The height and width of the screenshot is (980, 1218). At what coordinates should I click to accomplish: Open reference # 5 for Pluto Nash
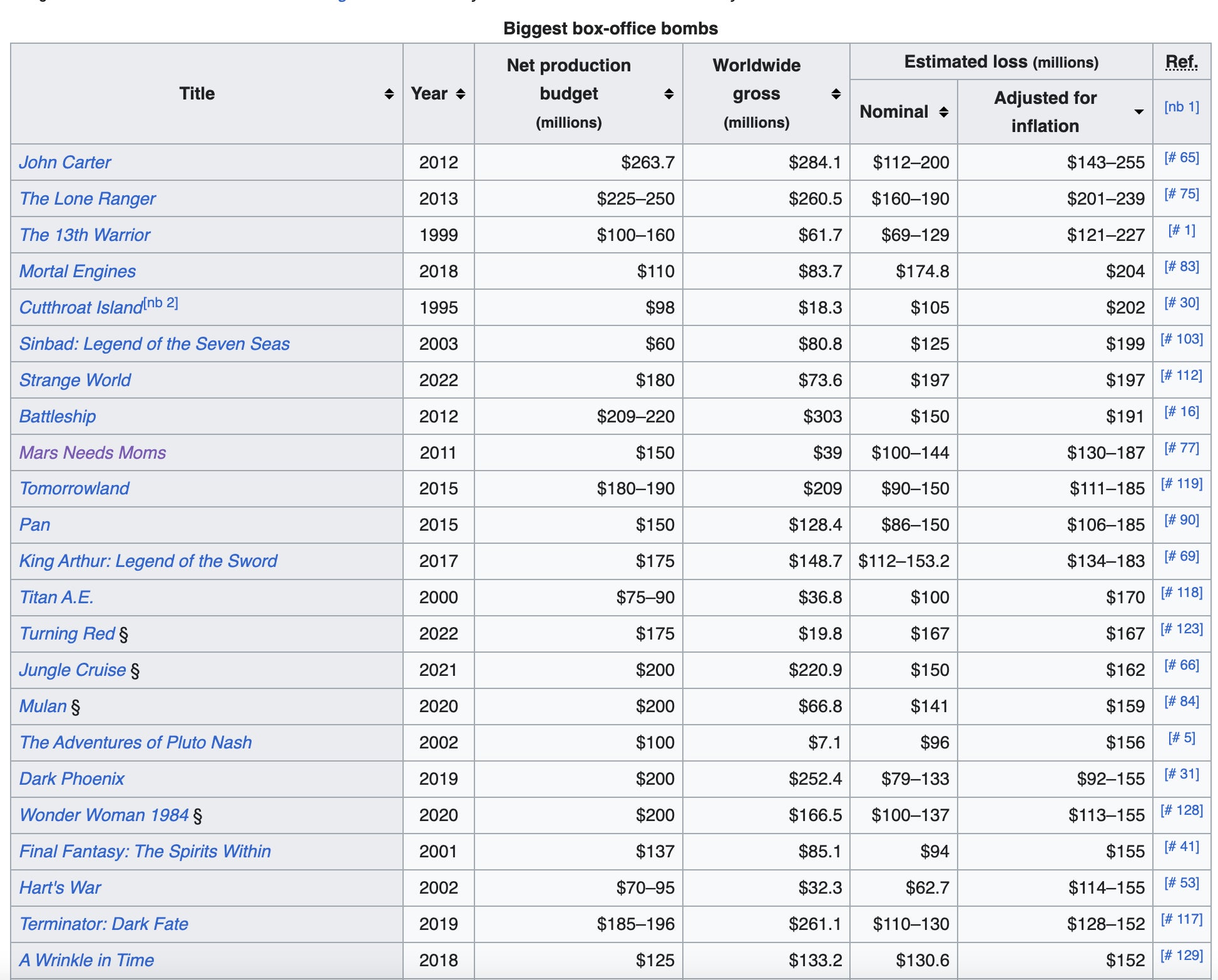(x=1181, y=738)
